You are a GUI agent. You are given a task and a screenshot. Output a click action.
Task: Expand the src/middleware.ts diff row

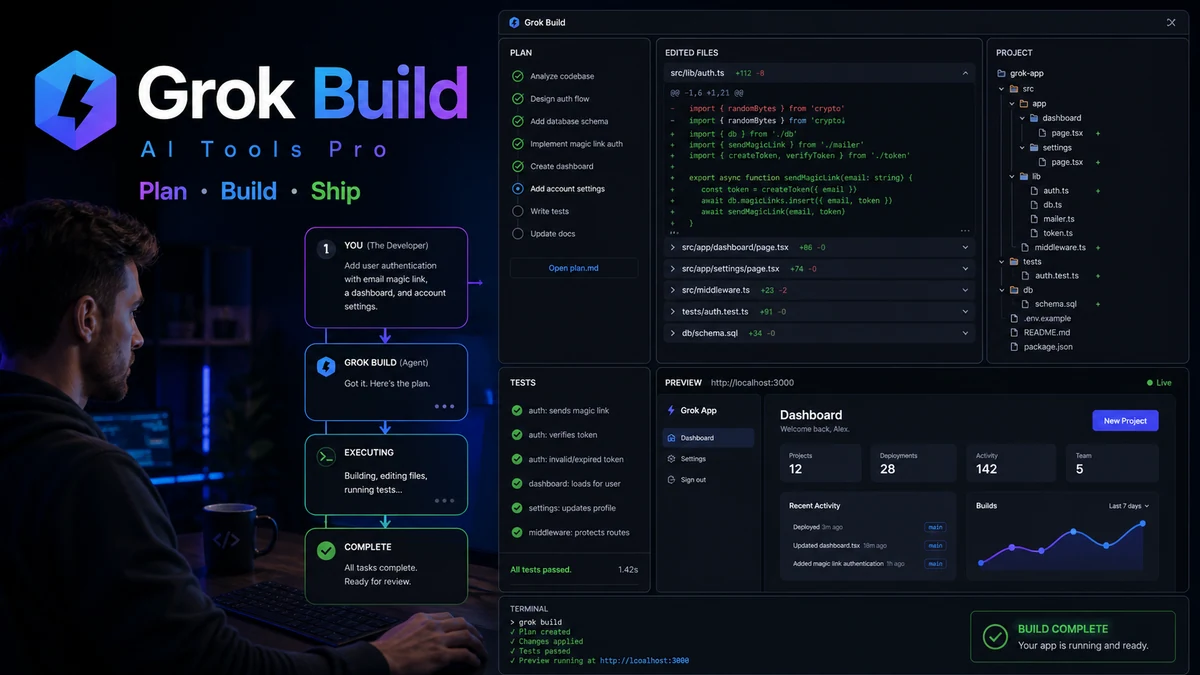pos(819,290)
